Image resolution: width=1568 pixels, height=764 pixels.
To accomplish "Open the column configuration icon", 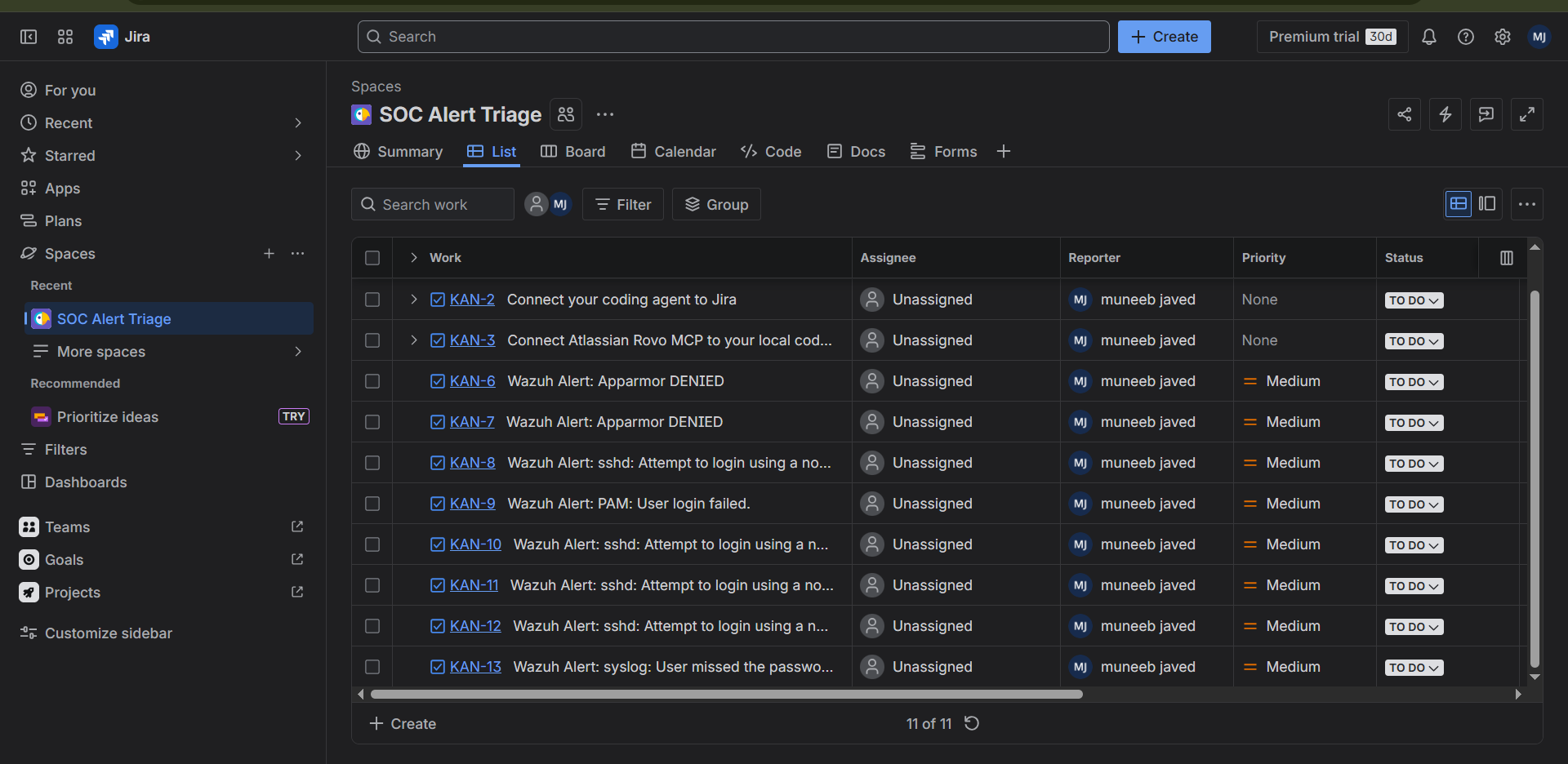I will coord(1506,258).
